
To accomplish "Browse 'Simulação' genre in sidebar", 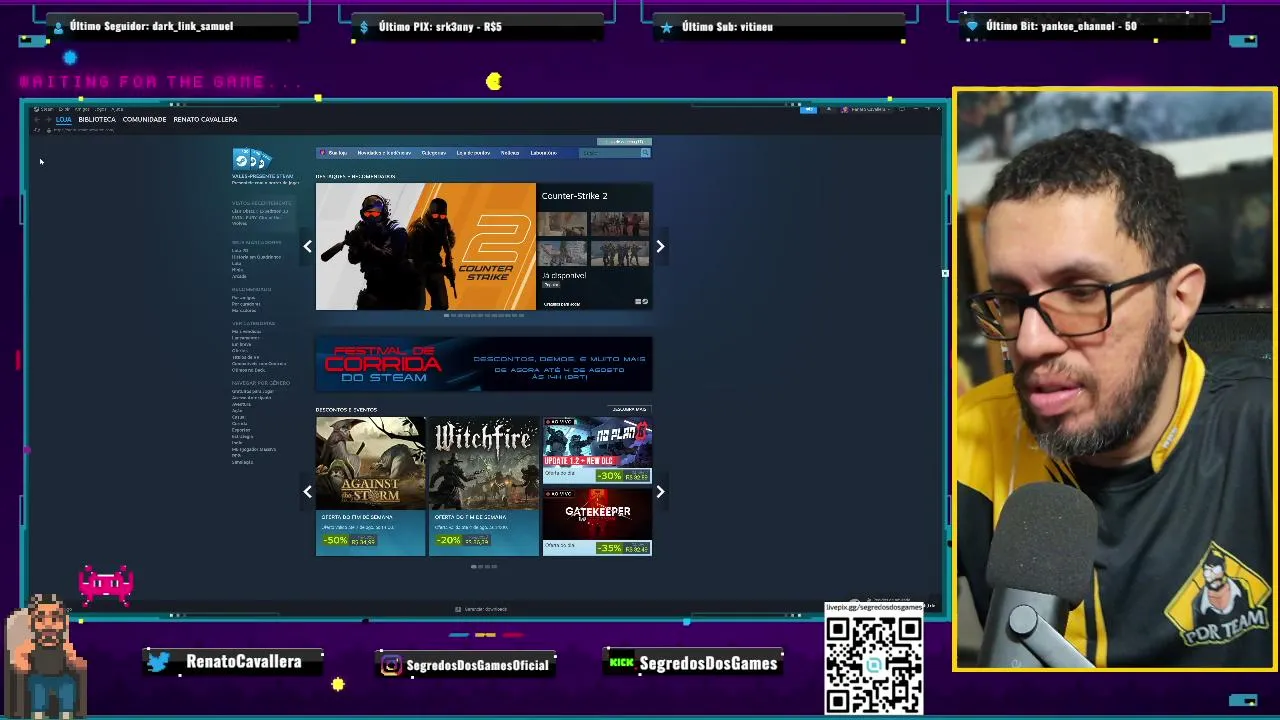I will pyautogui.click(x=242, y=462).
